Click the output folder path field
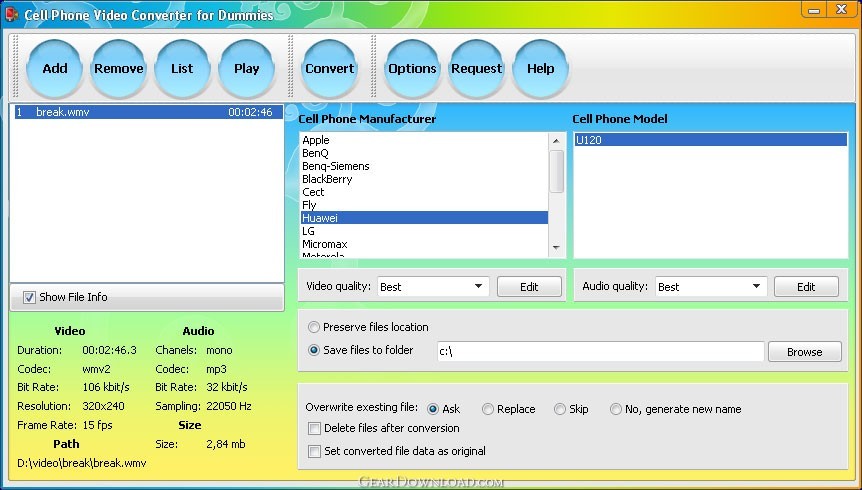This screenshot has height=490, width=862. (x=600, y=352)
